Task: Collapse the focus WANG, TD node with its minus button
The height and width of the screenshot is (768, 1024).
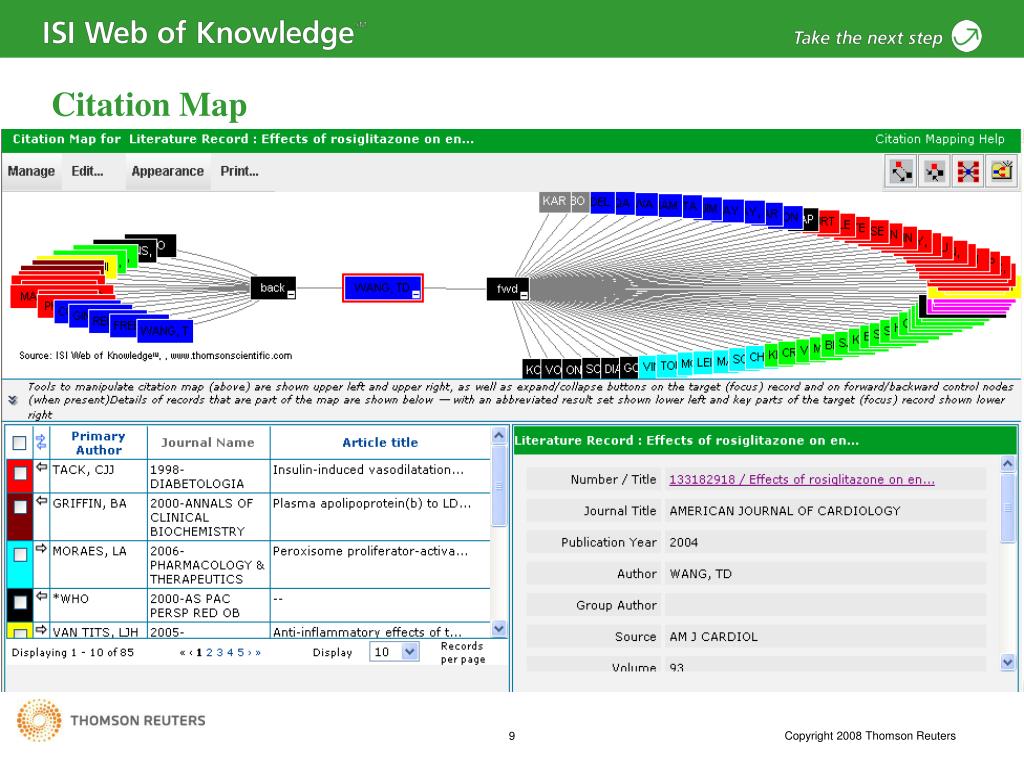Action: tap(416, 295)
